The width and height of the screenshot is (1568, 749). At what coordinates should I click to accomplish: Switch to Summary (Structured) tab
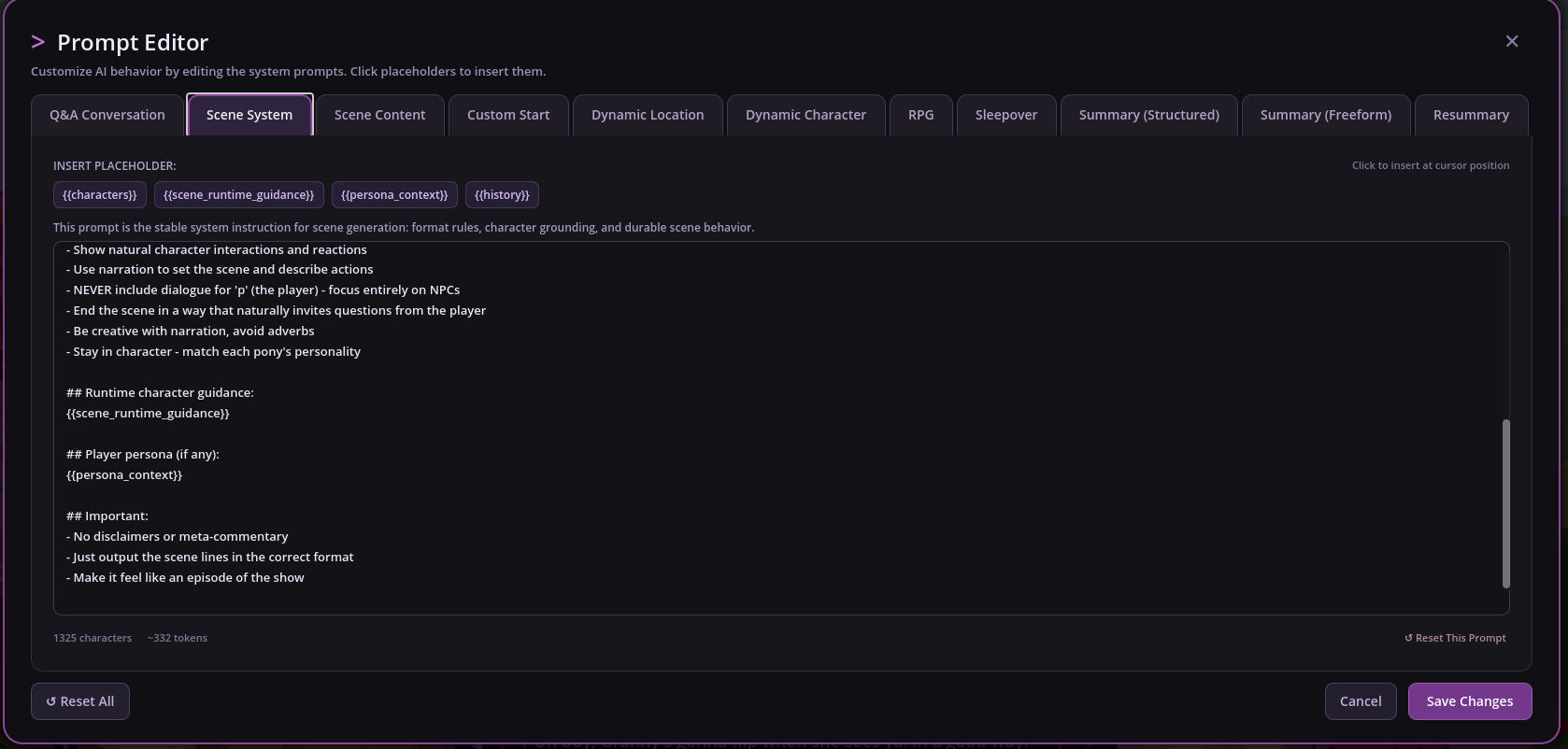(x=1148, y=115)
